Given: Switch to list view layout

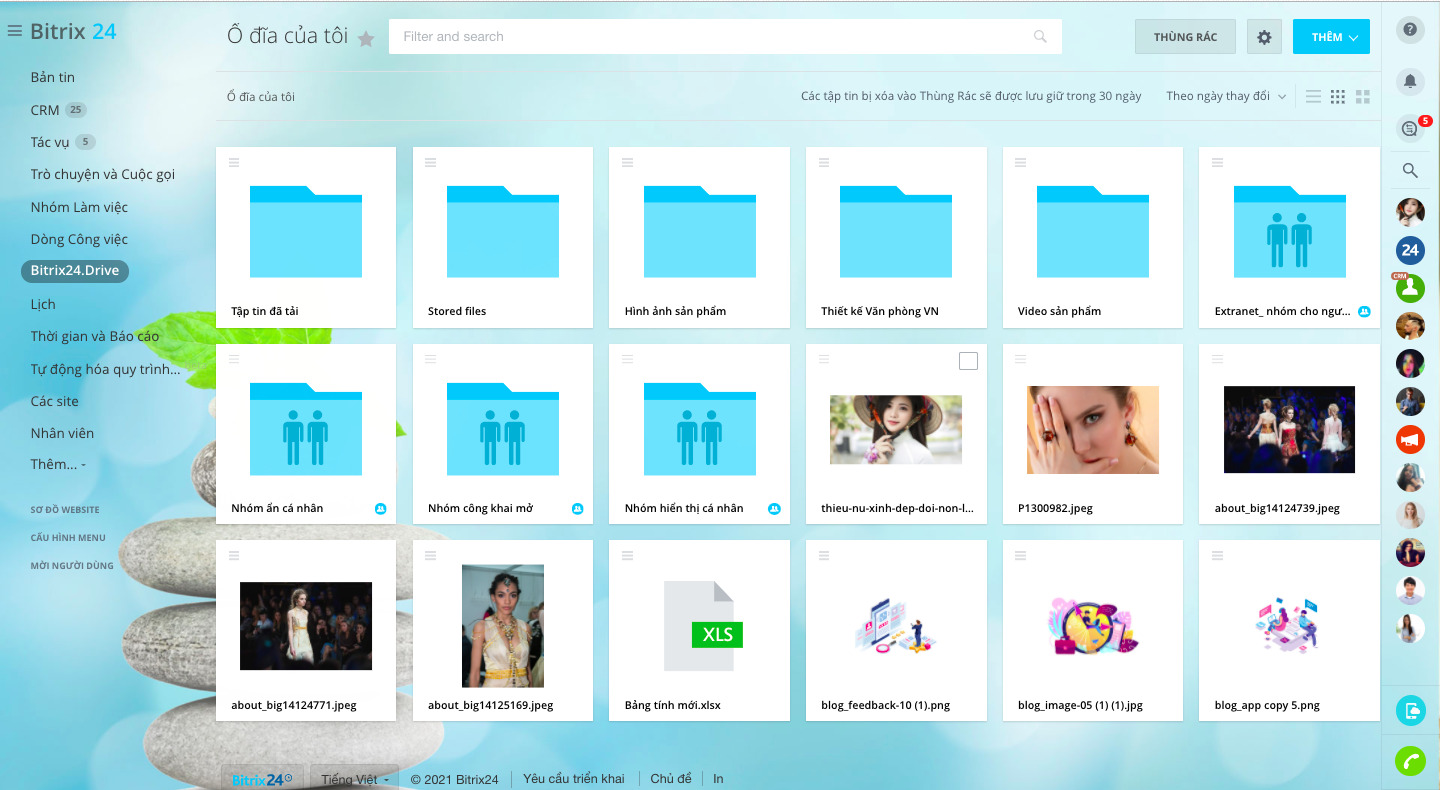Looking at the screenshot, I should pos(1313,97).
